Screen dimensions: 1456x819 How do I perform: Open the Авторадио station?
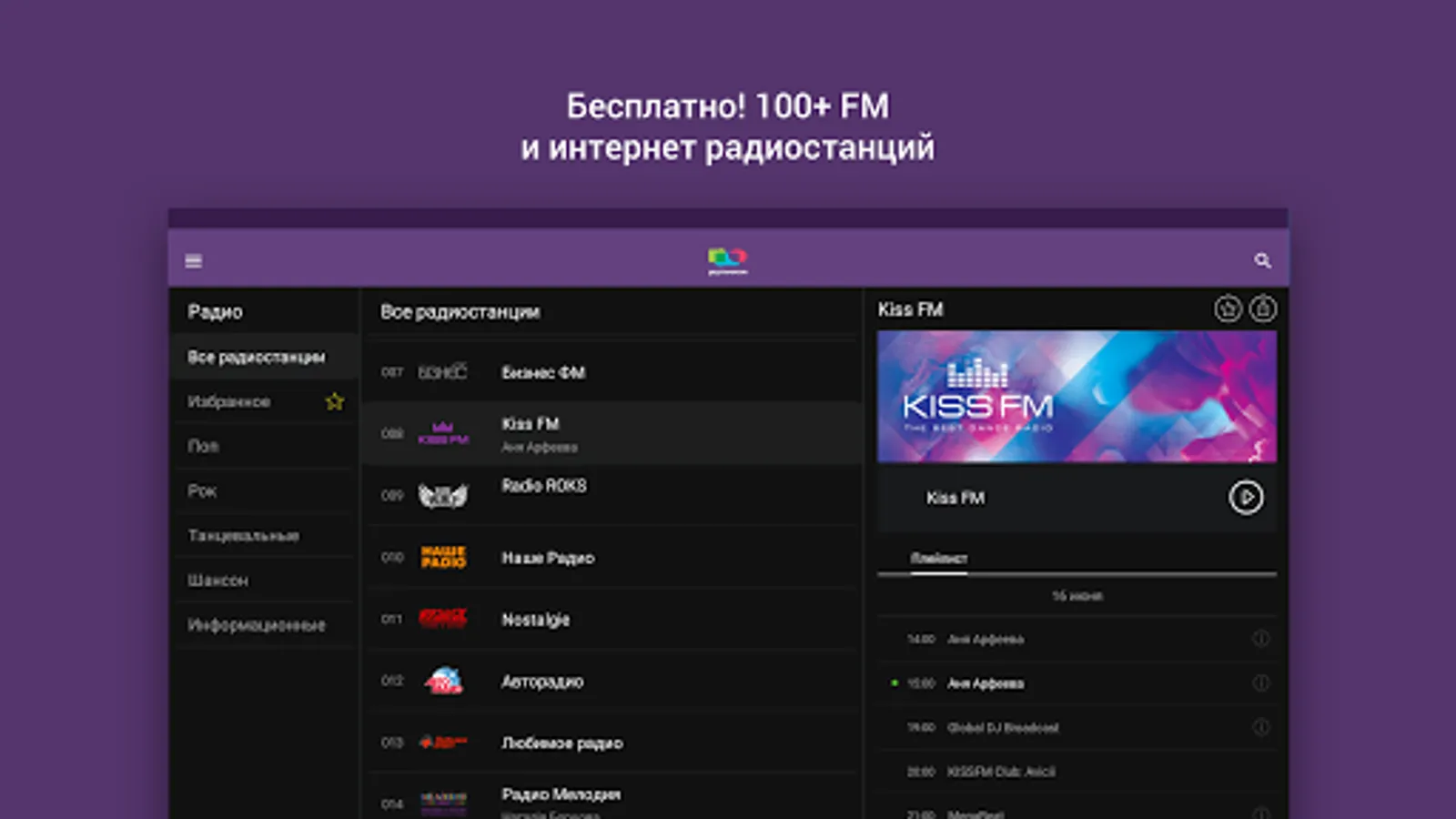(612, 681)
